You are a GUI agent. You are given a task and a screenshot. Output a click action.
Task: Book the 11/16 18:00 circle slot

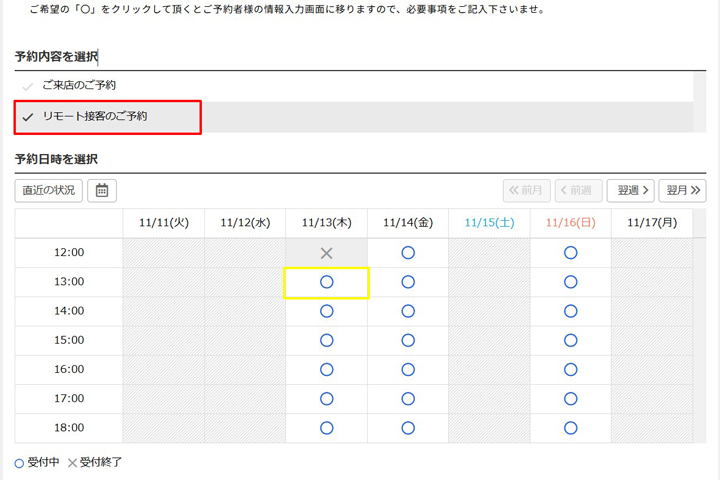click(570, 428)
